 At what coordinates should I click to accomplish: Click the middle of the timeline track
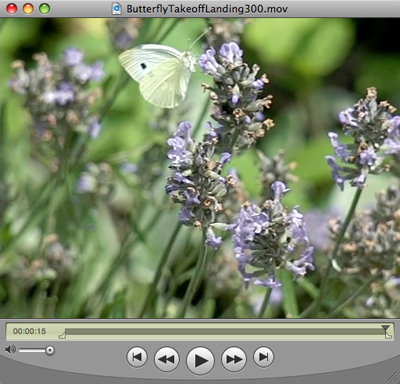point(225,331)
